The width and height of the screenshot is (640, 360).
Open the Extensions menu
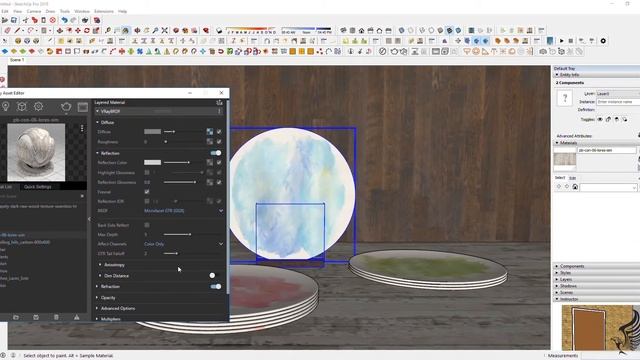click(x=104, y=11)
